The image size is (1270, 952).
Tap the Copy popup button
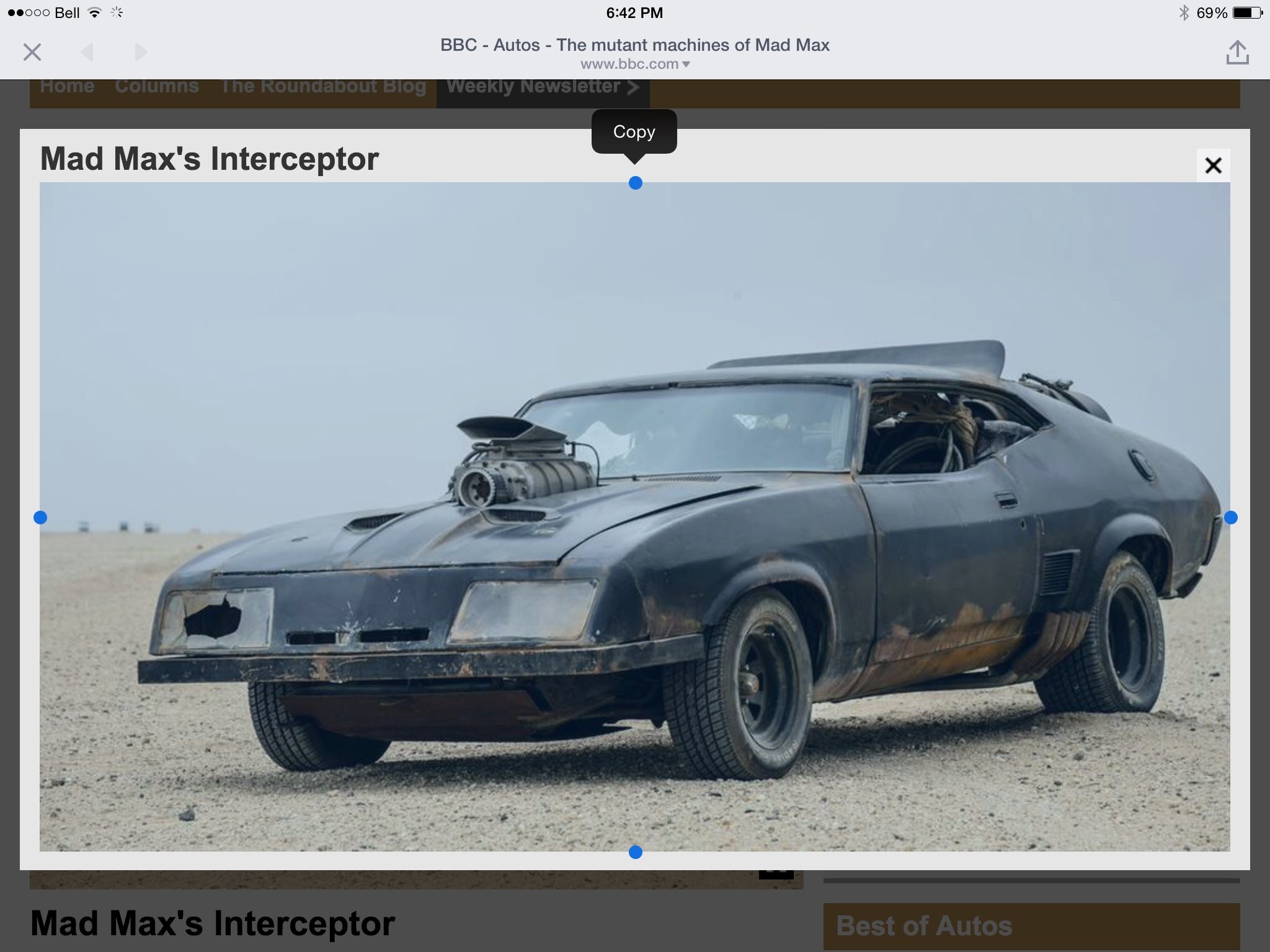634,131
